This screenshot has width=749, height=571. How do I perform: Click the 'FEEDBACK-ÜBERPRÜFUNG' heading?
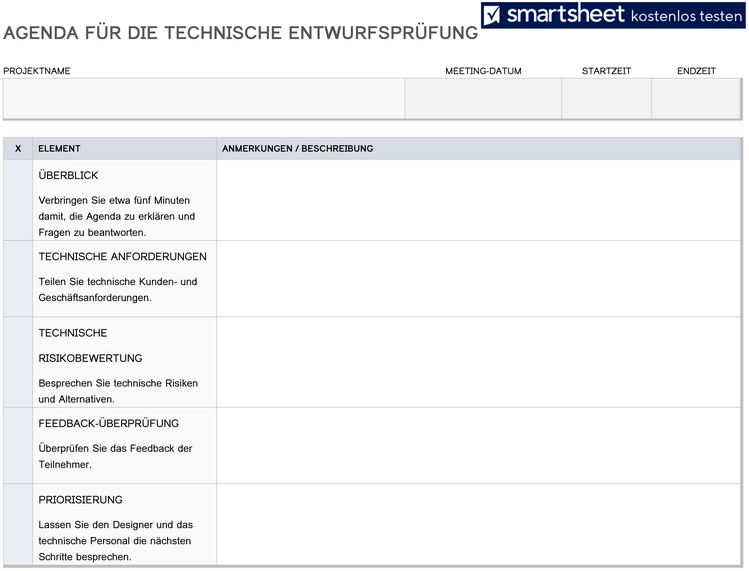(109, 423)
